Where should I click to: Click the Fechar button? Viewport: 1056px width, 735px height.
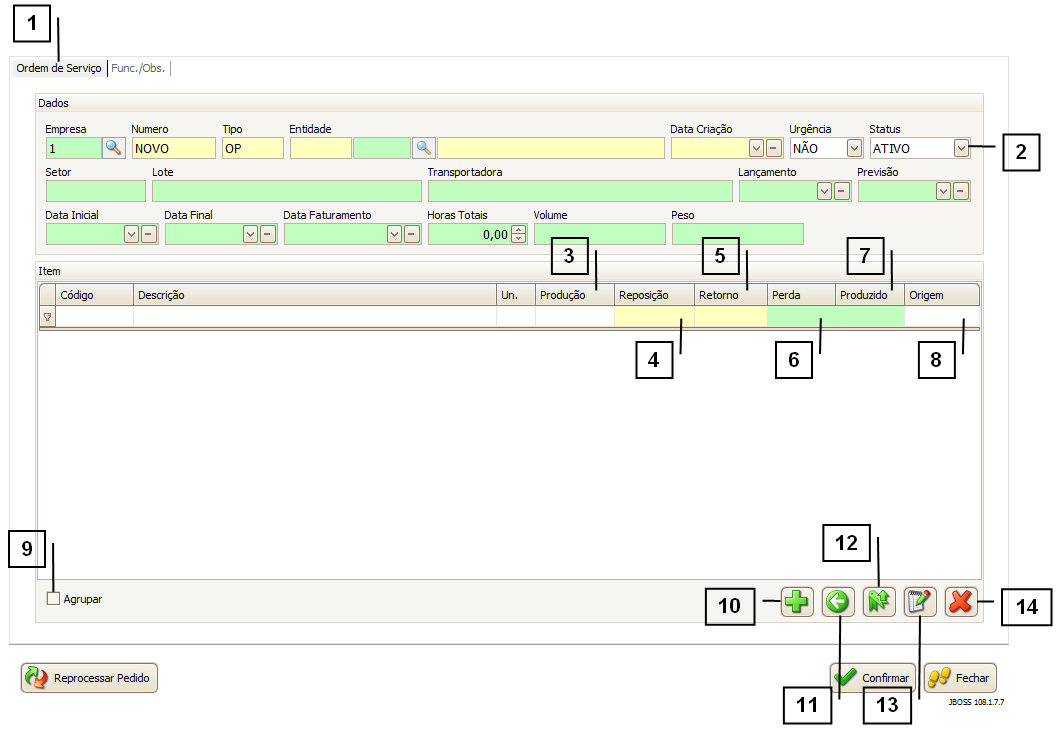pos(960,678)
